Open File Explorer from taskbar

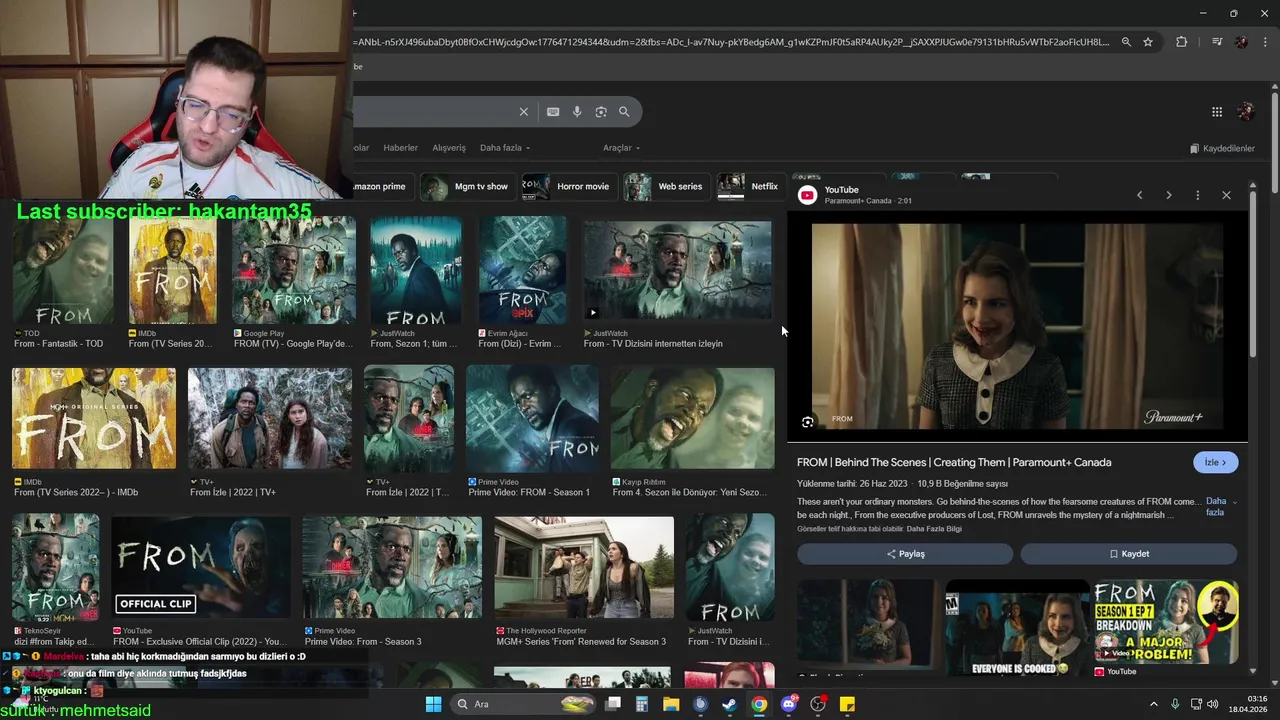point(671,704)
